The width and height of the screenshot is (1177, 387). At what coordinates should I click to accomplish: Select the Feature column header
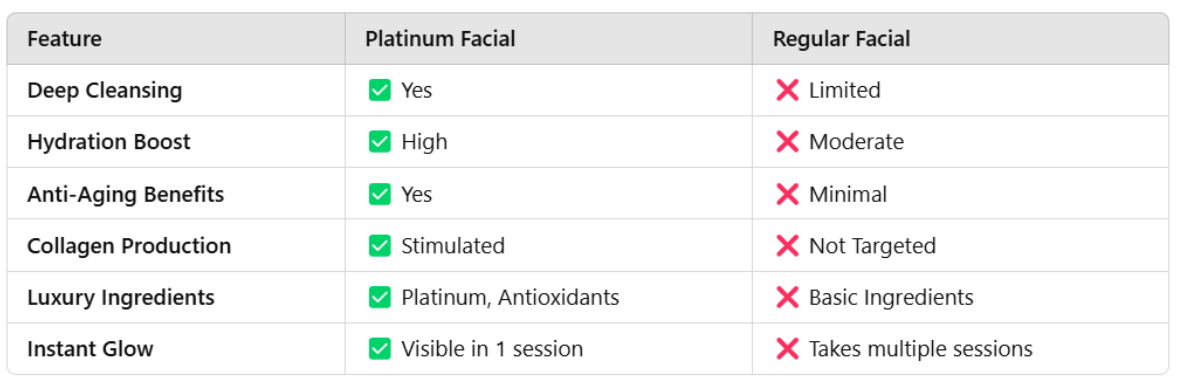tap(65, 39)
